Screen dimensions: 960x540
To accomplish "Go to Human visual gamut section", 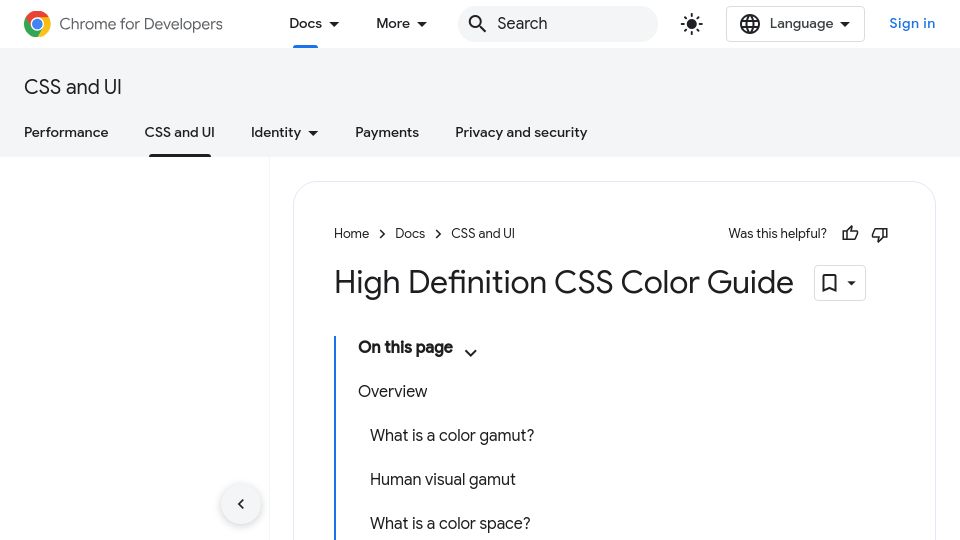I will (443, 479).
